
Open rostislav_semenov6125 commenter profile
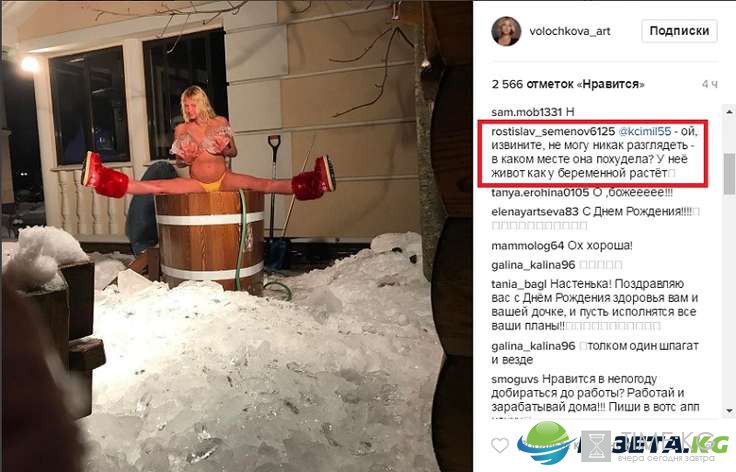[553, 131]
